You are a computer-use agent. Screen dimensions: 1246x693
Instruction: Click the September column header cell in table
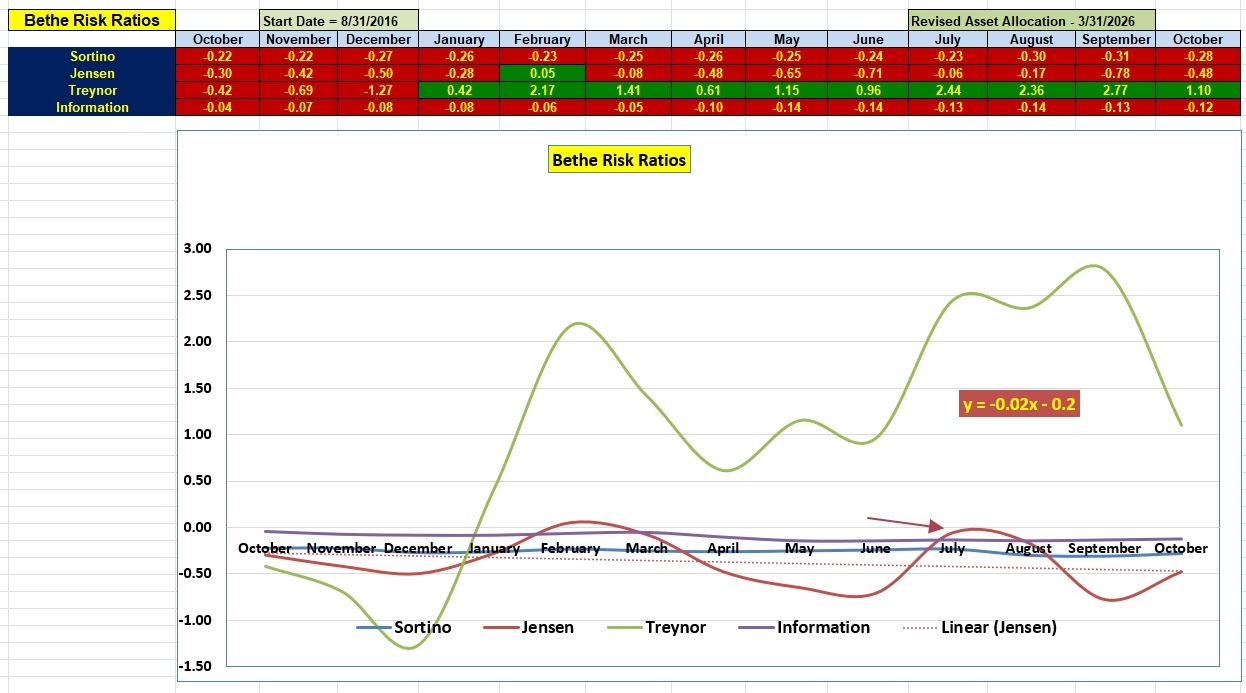click(1116, 39)
